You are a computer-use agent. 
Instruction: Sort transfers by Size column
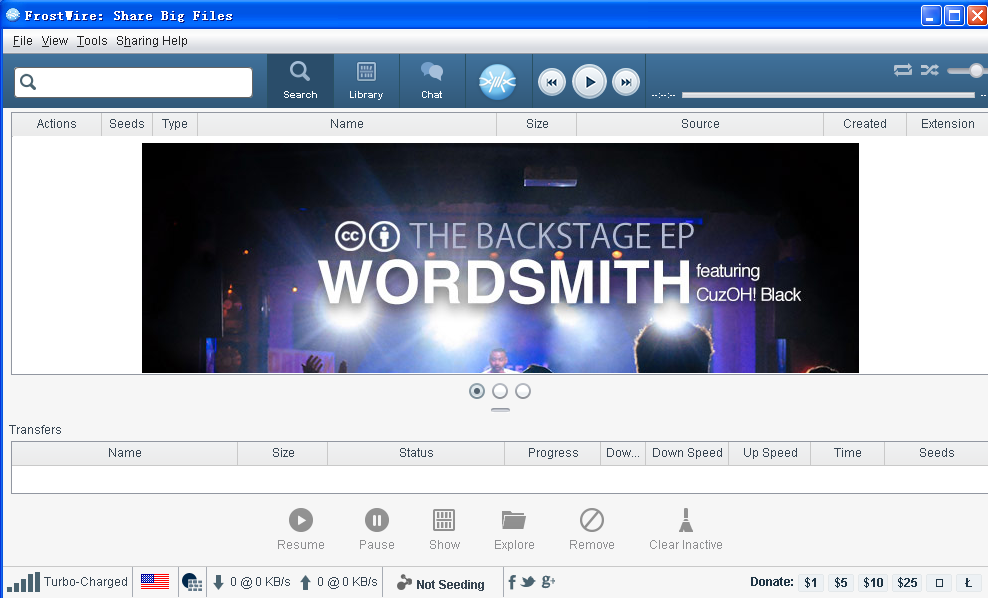[283, 453]
